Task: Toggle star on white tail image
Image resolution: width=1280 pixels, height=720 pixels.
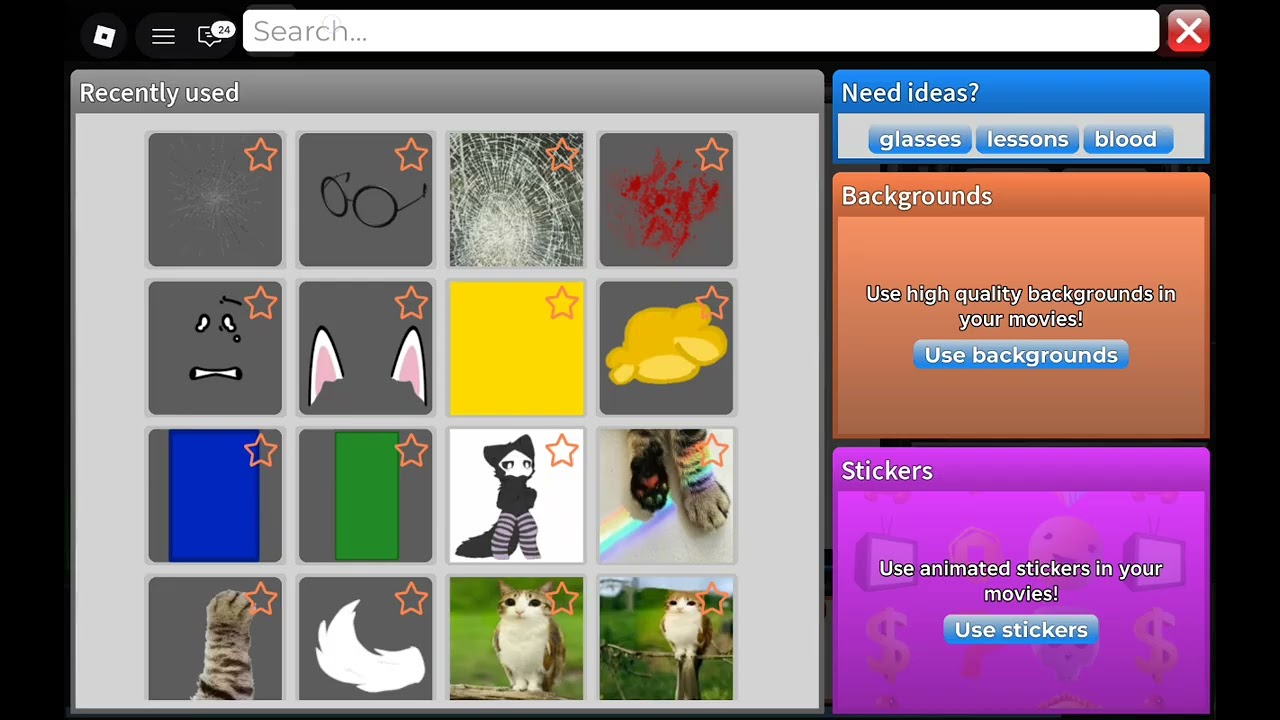Action: (411, 599)
